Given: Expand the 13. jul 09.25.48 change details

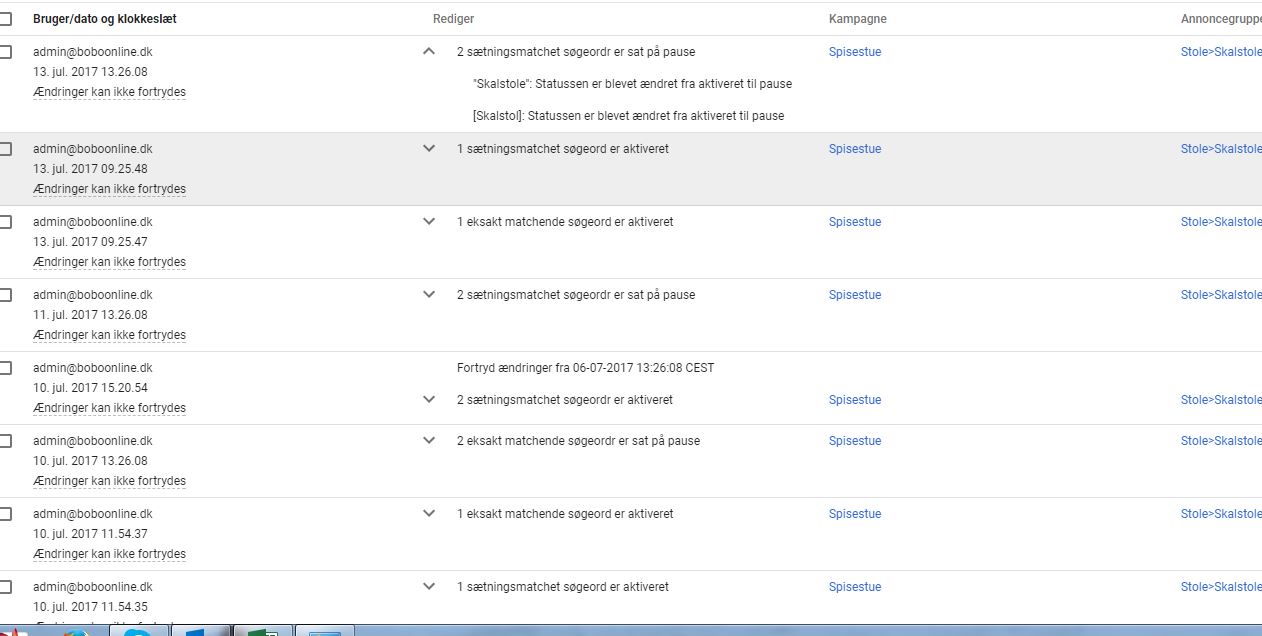Looking at the screenshot, I should point(429,149).
